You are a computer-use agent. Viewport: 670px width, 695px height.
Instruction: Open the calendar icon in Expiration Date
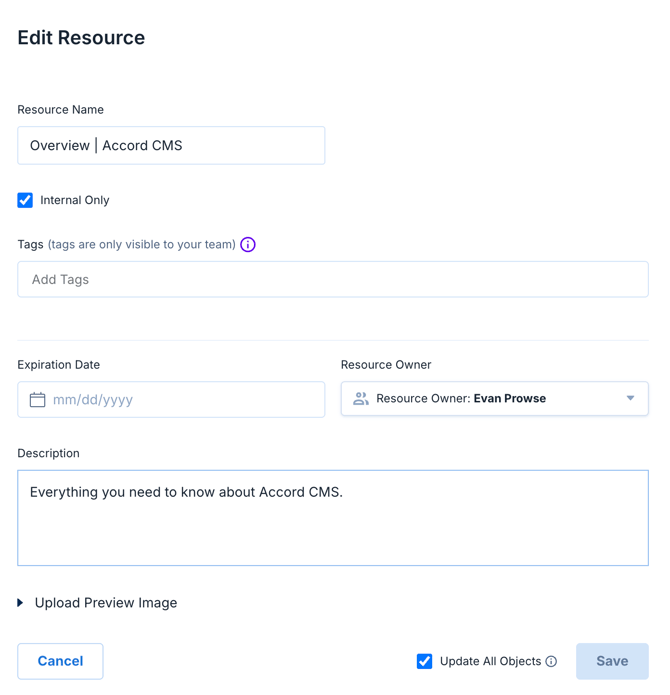coord(37,400)
